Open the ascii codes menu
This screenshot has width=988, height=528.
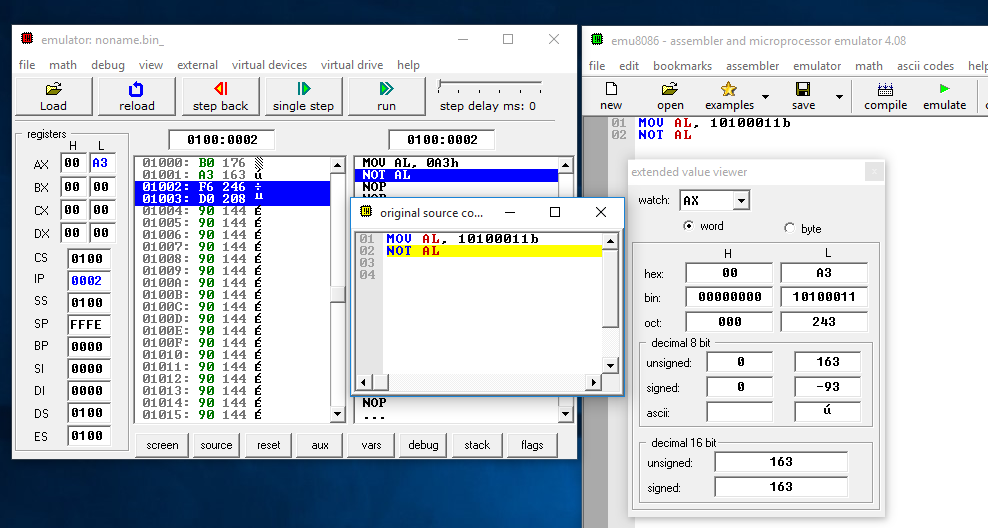(925, 66)
